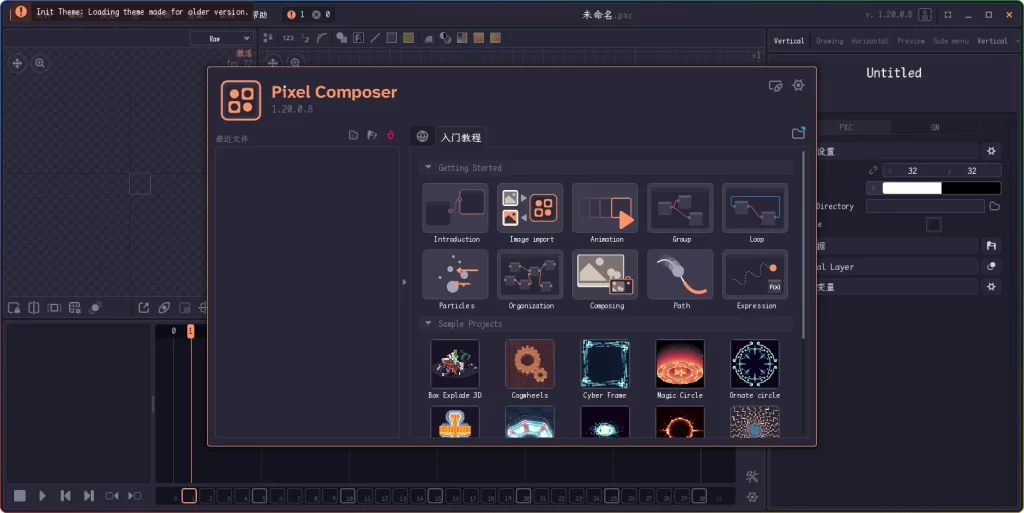1024x513 pixels.
Task: Toggle the dimension link chain icon
Action: tap(872, 170)
